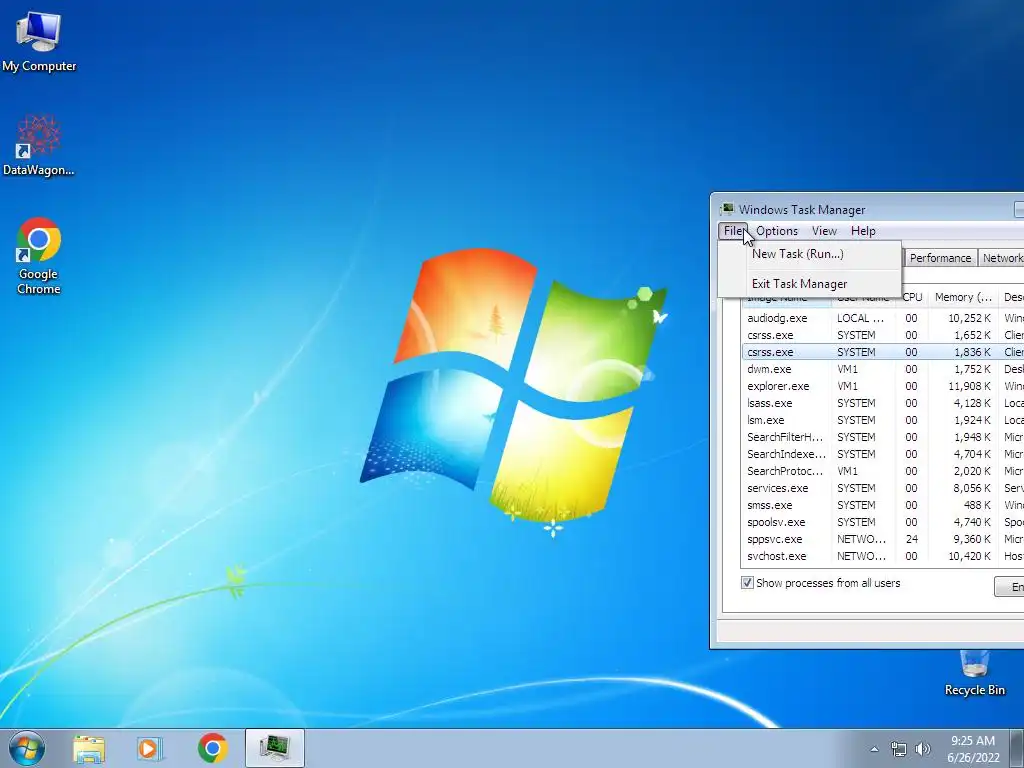The height and width of the screenshot is (768, 1024).
Task: Select the svchost.exe process
Action: point(883,556)
